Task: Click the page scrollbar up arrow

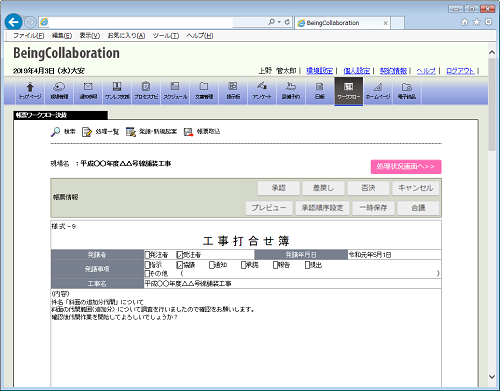Action: pyautogui.click(x=492, y=52)
